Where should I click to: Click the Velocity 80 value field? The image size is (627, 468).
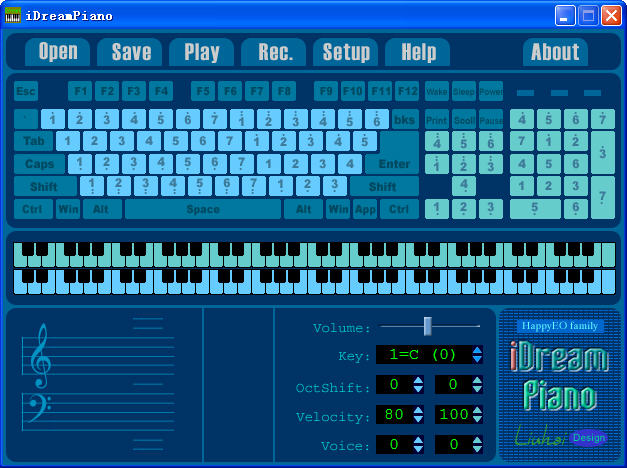(394, 414)
